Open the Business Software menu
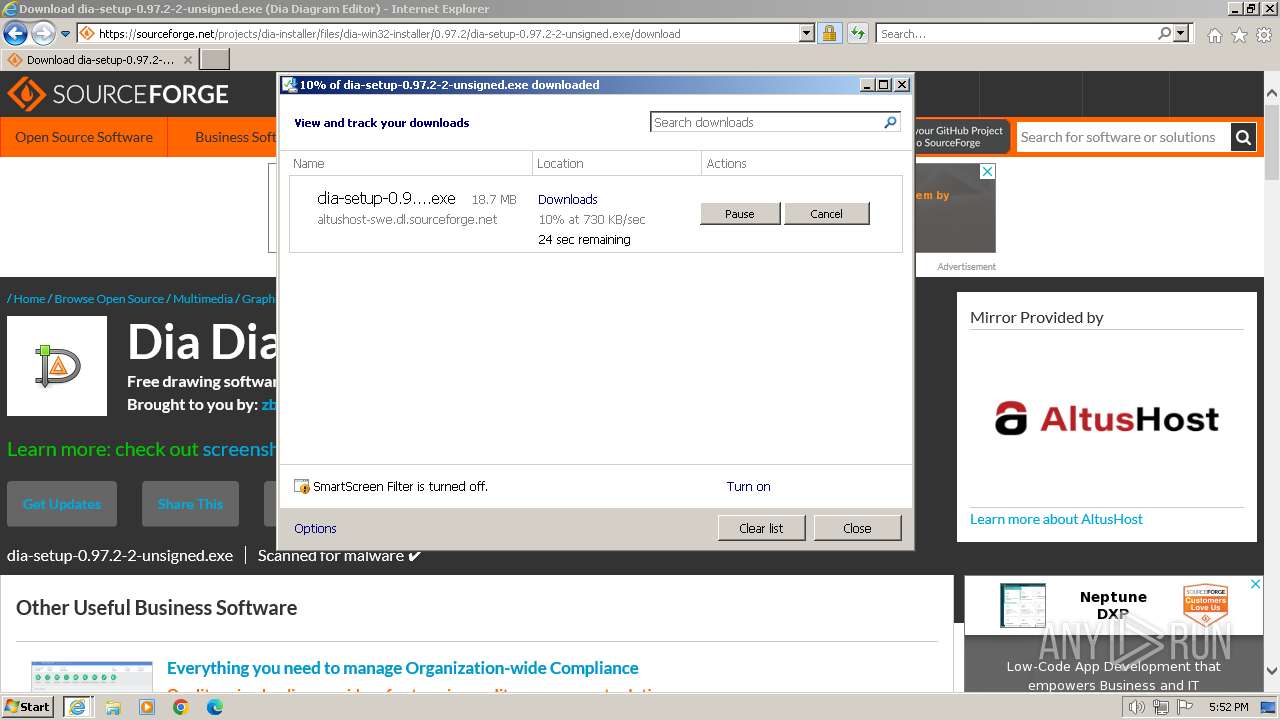 tap(236, 137)
